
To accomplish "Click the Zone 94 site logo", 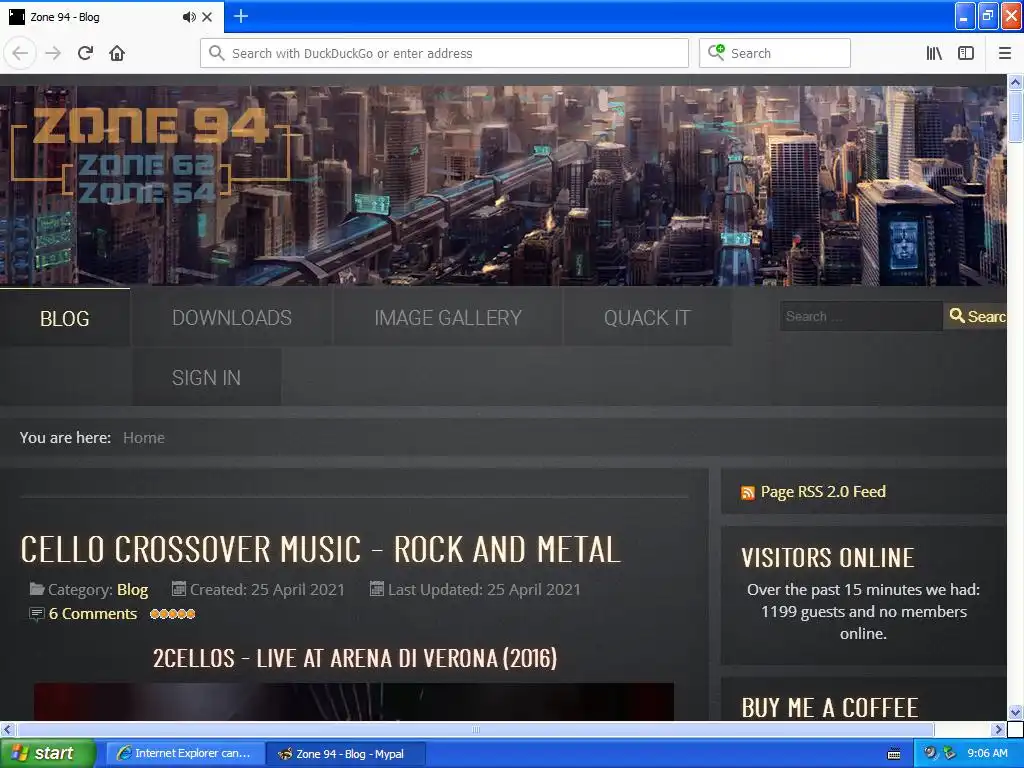I will [152, 155].
